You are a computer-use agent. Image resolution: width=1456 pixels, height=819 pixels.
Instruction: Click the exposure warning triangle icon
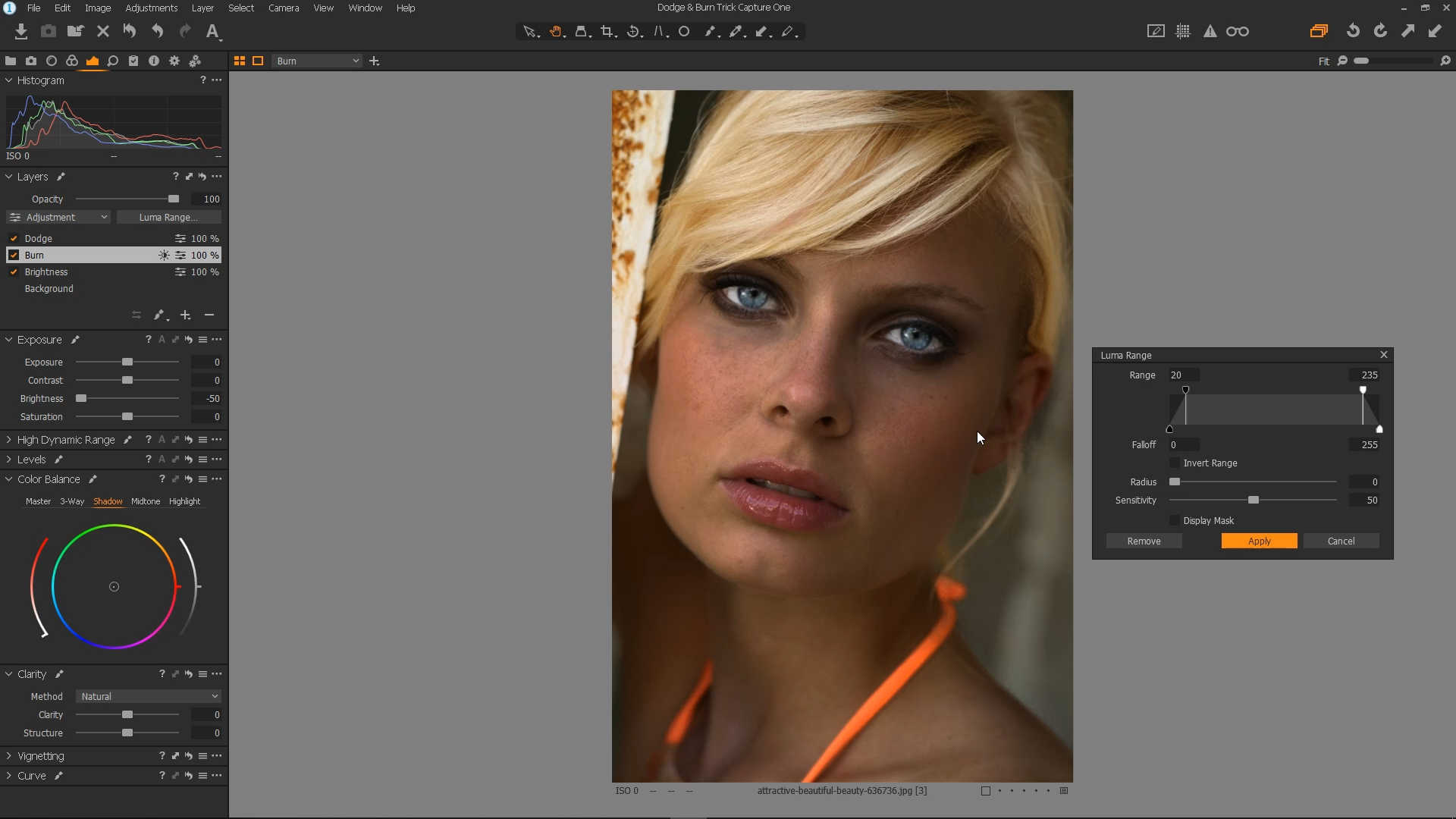tap(1210, 32)
